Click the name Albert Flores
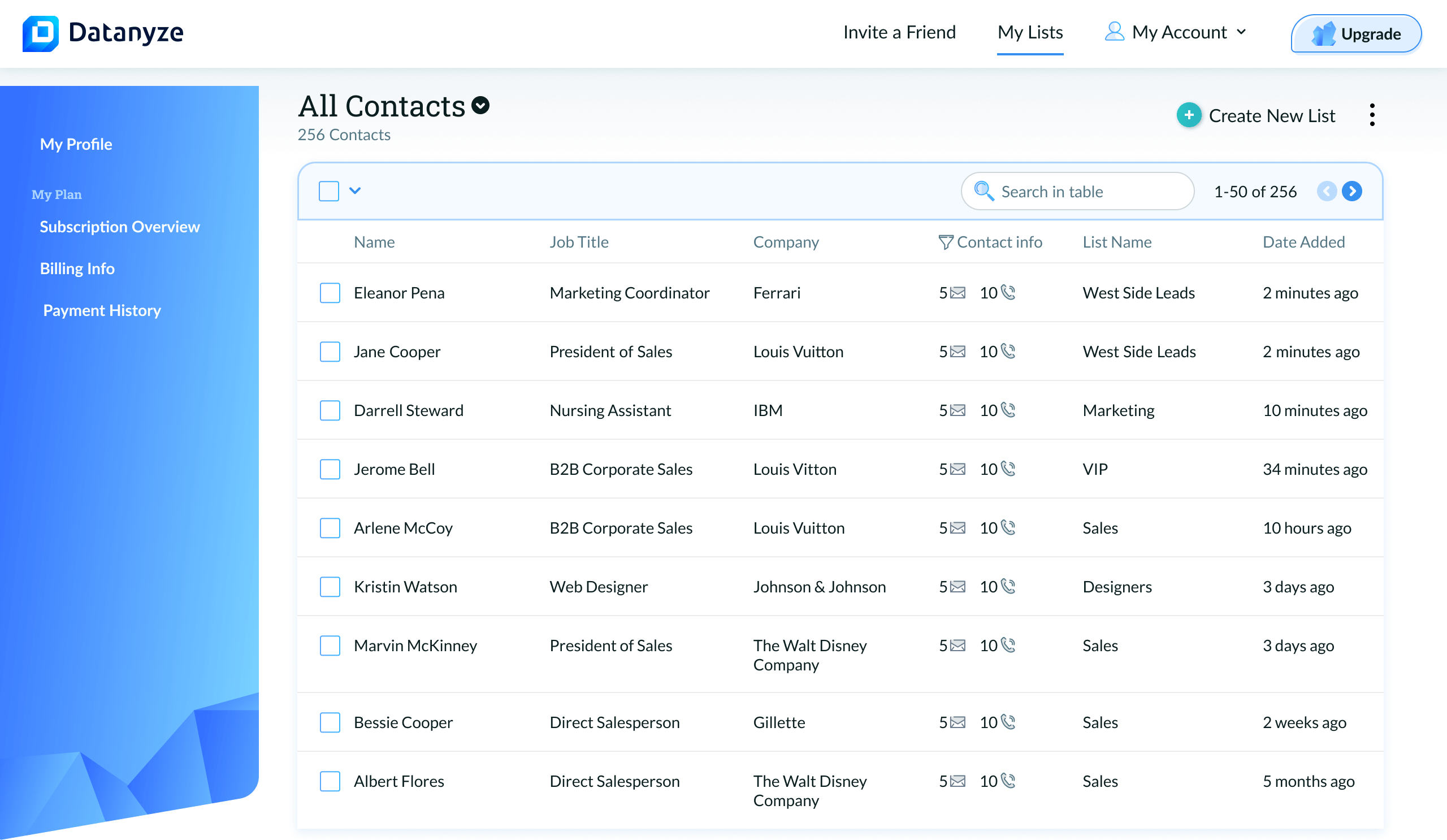Image resolution: width=1447 pixels, height=840 pixels. [399, 782]
